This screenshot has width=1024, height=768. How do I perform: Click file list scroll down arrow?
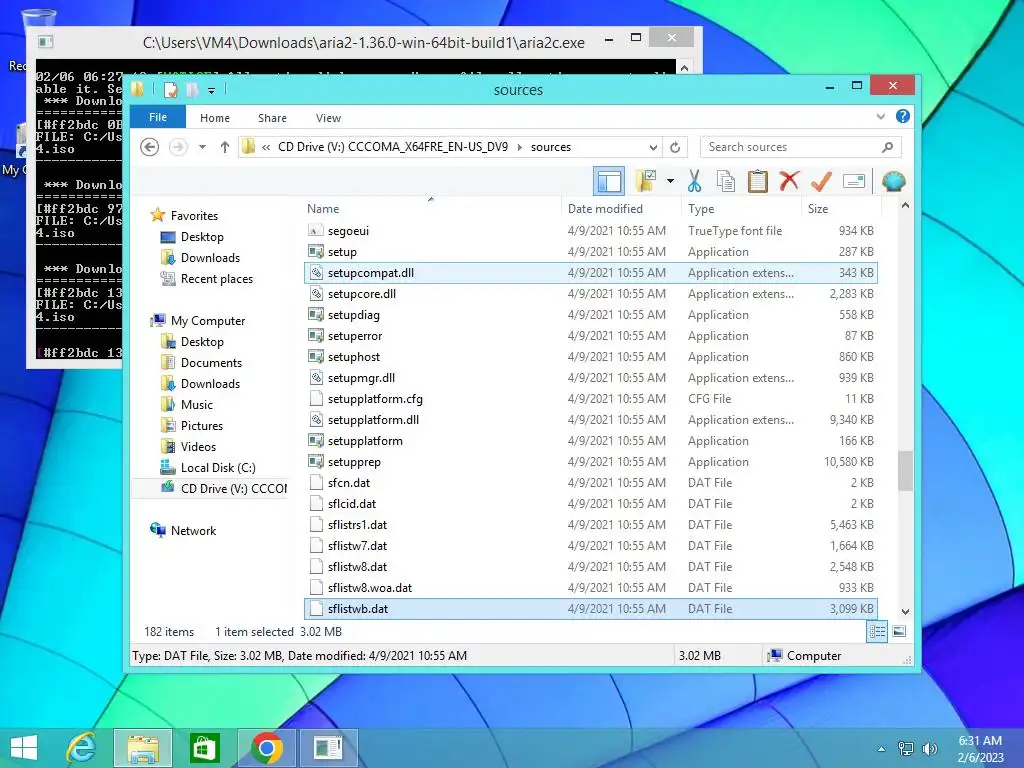tap(905, 612)
